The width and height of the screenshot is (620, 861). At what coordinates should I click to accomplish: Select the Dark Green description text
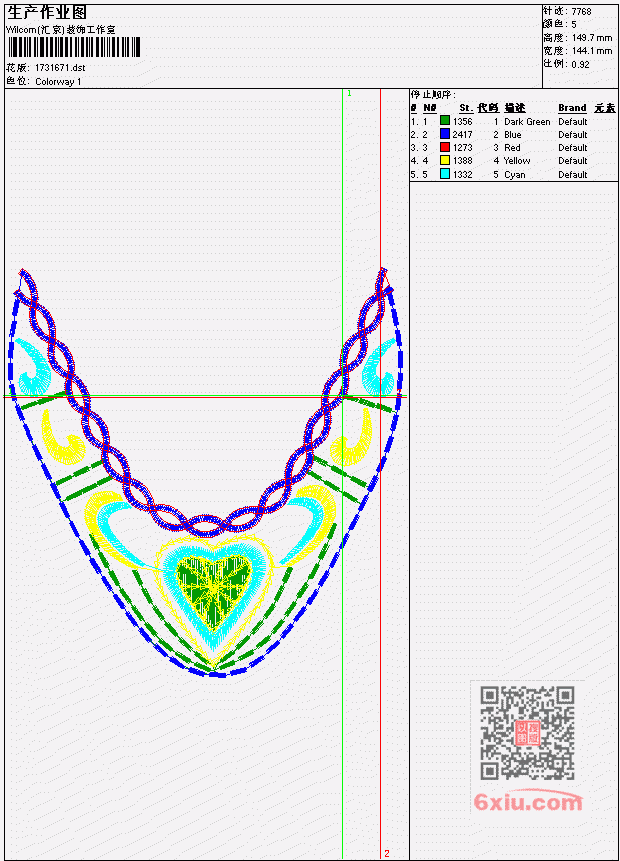coord(527,121)
